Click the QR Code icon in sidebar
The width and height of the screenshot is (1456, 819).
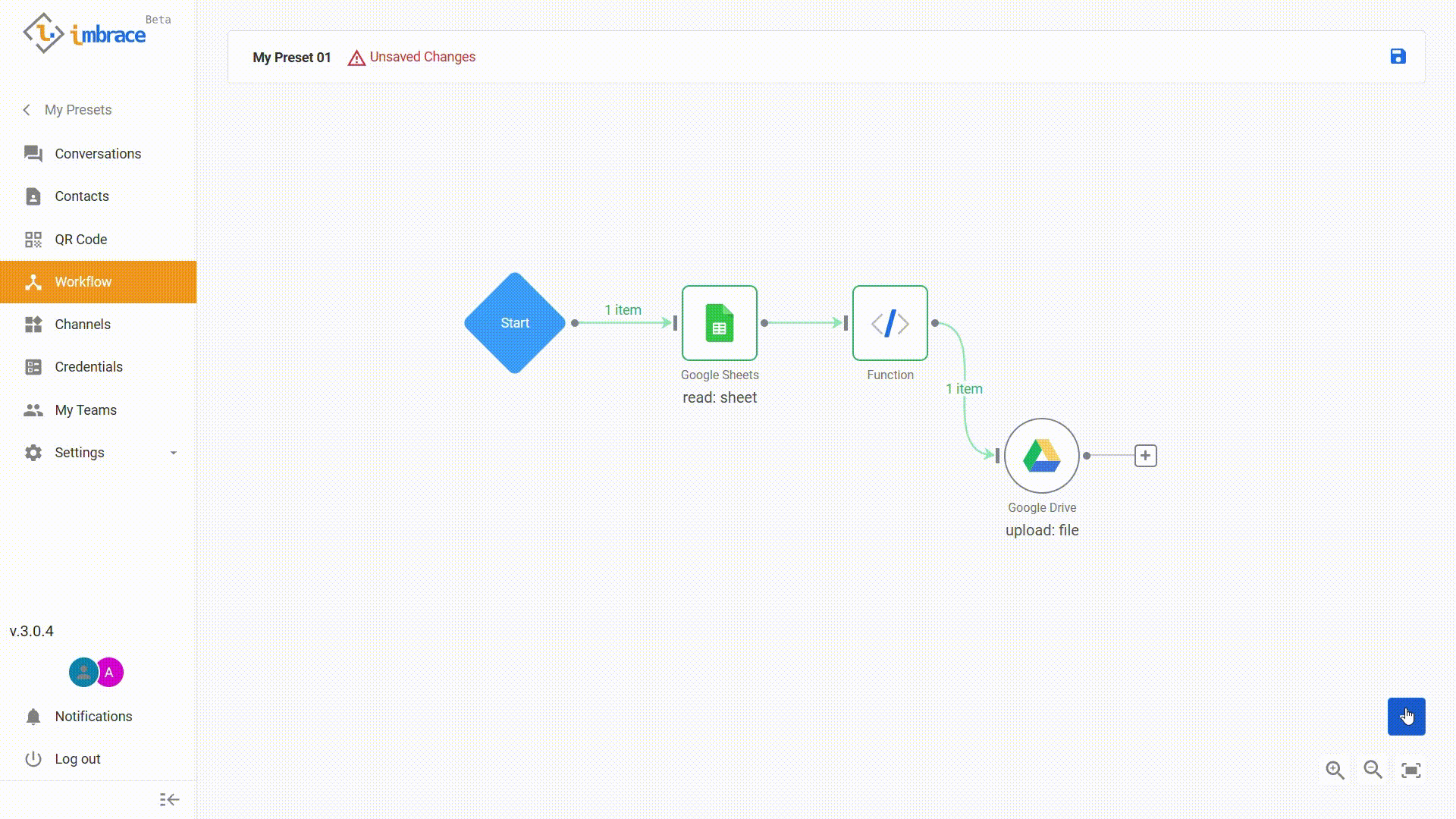point(33,240)
